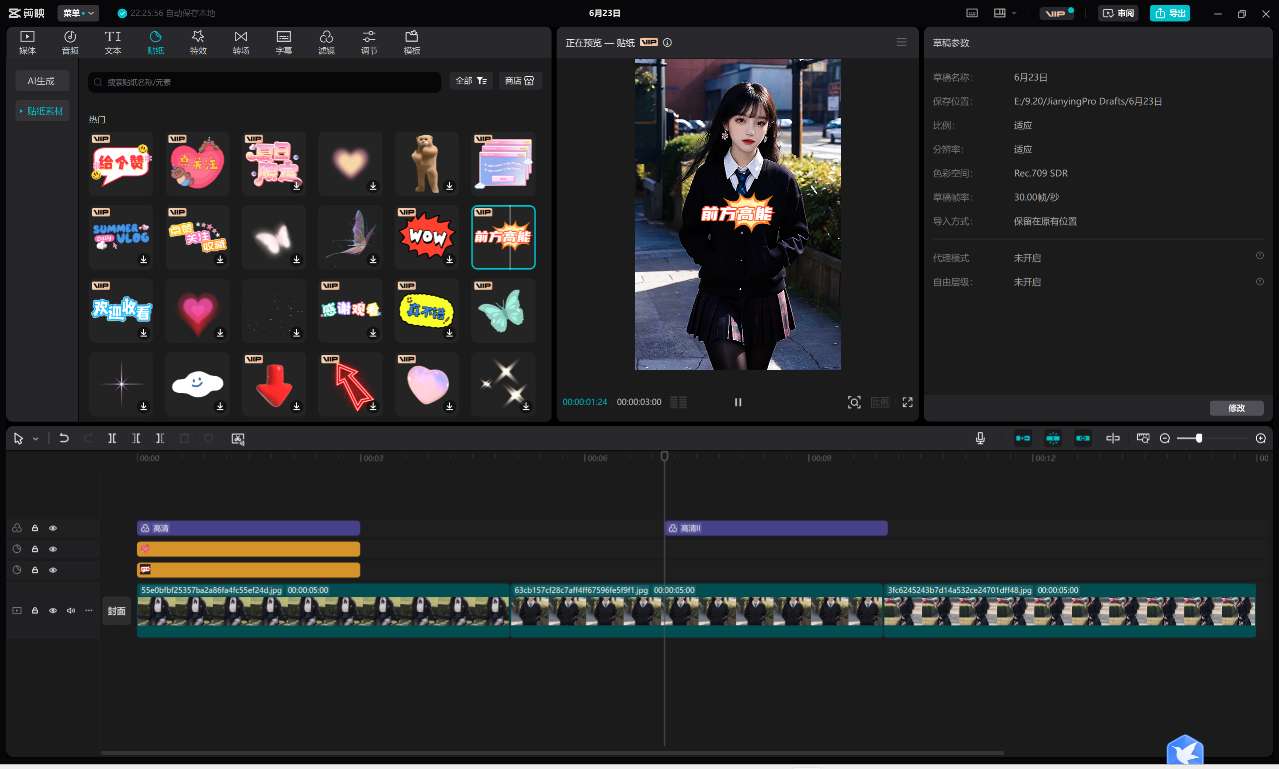
Task: Expand the select tool dropdown arrow
Action: (34, 438)
